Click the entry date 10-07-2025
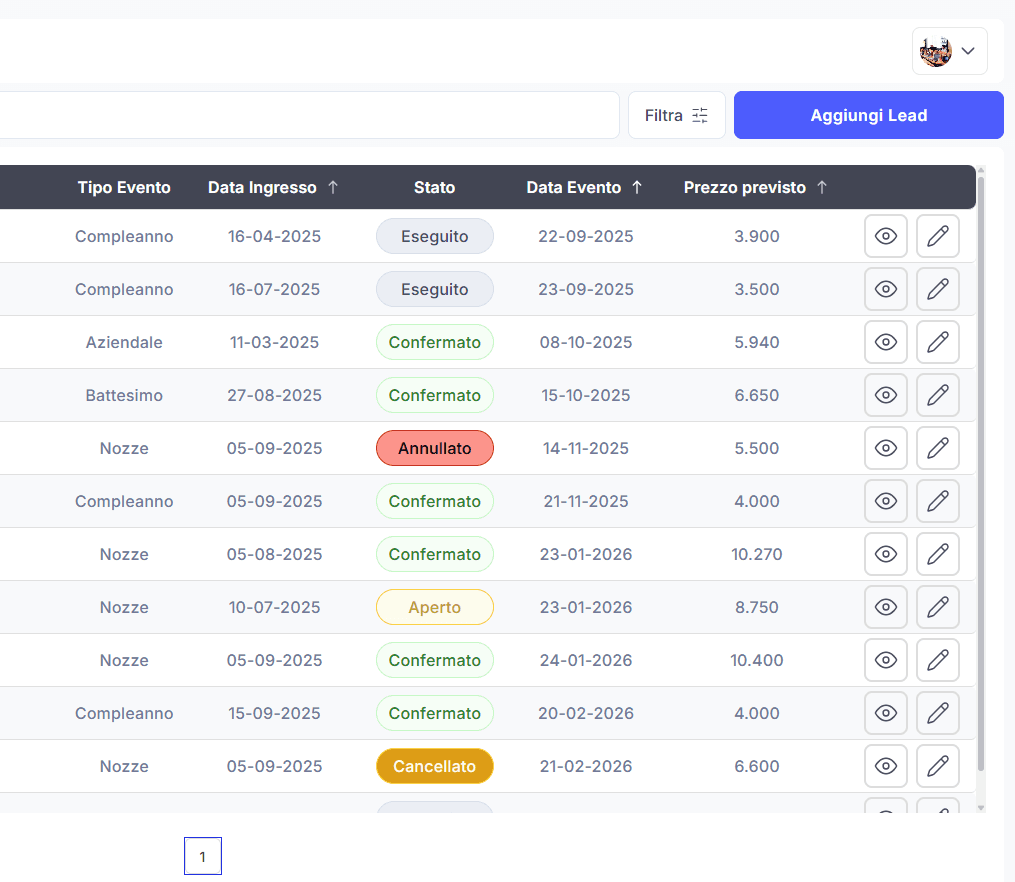1015x882 pixels. [274, 608]
